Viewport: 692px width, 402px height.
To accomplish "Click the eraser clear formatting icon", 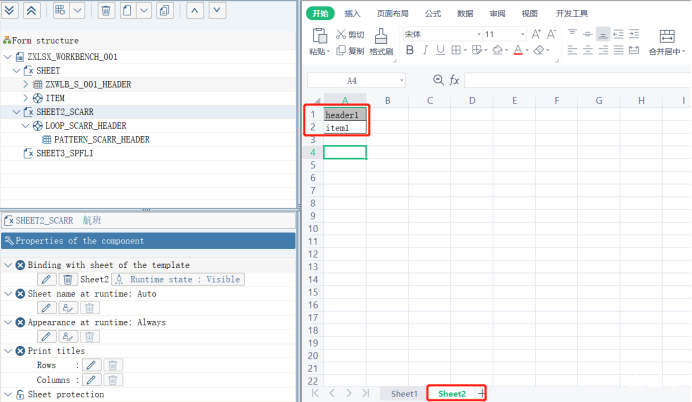I will (x=539, y=50).
